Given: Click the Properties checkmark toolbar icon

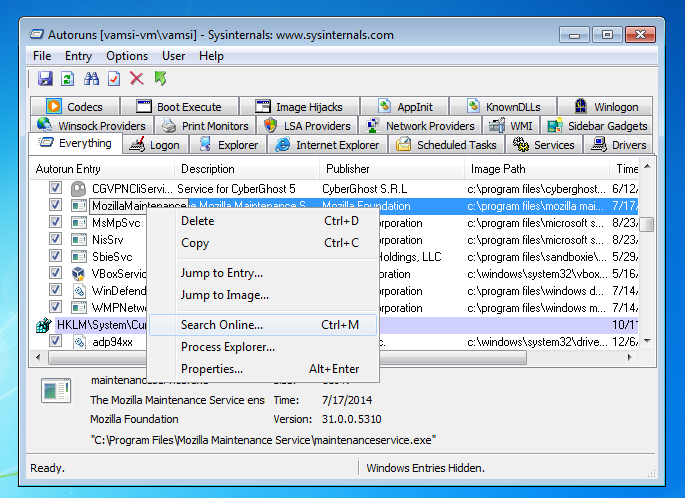Looking at the screenshot, I should pyautogui.click(x=114, y=79).
